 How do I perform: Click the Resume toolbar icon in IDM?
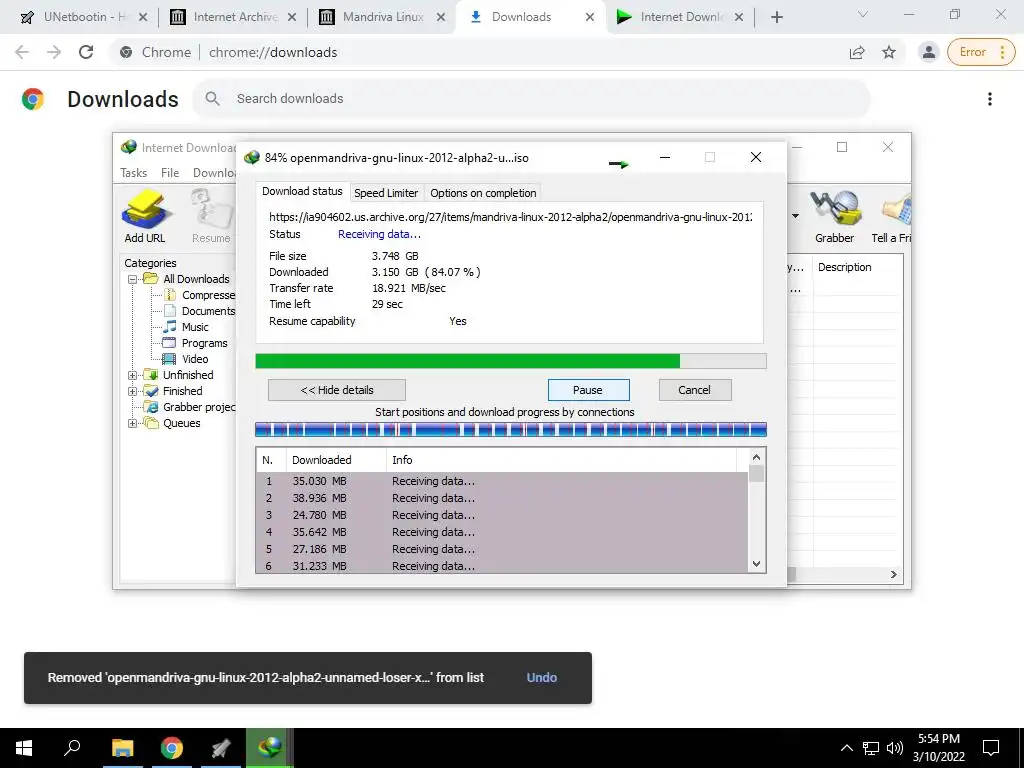click(211, 216)
